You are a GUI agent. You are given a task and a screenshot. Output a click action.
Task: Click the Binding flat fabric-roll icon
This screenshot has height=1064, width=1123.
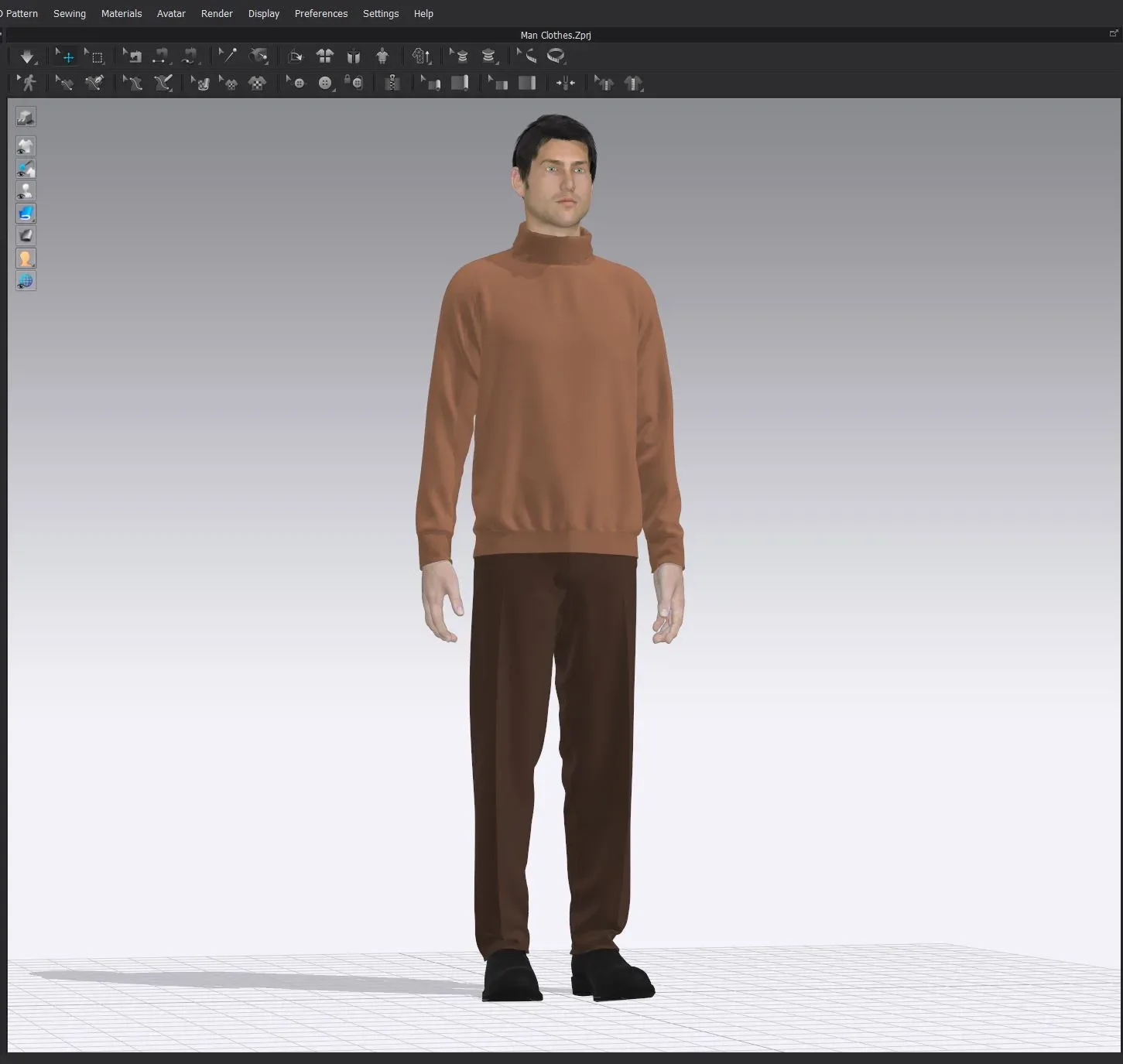tap(527, 83)
